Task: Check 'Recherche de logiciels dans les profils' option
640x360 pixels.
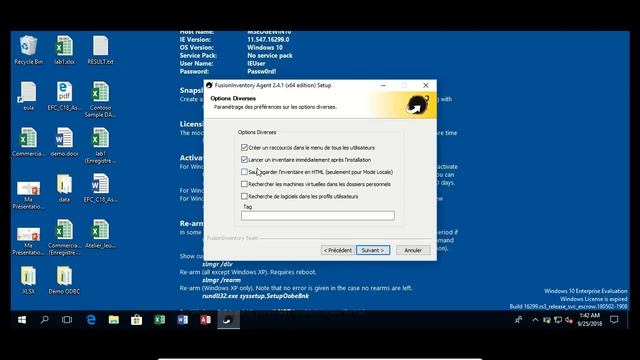Action: [244, 196]
